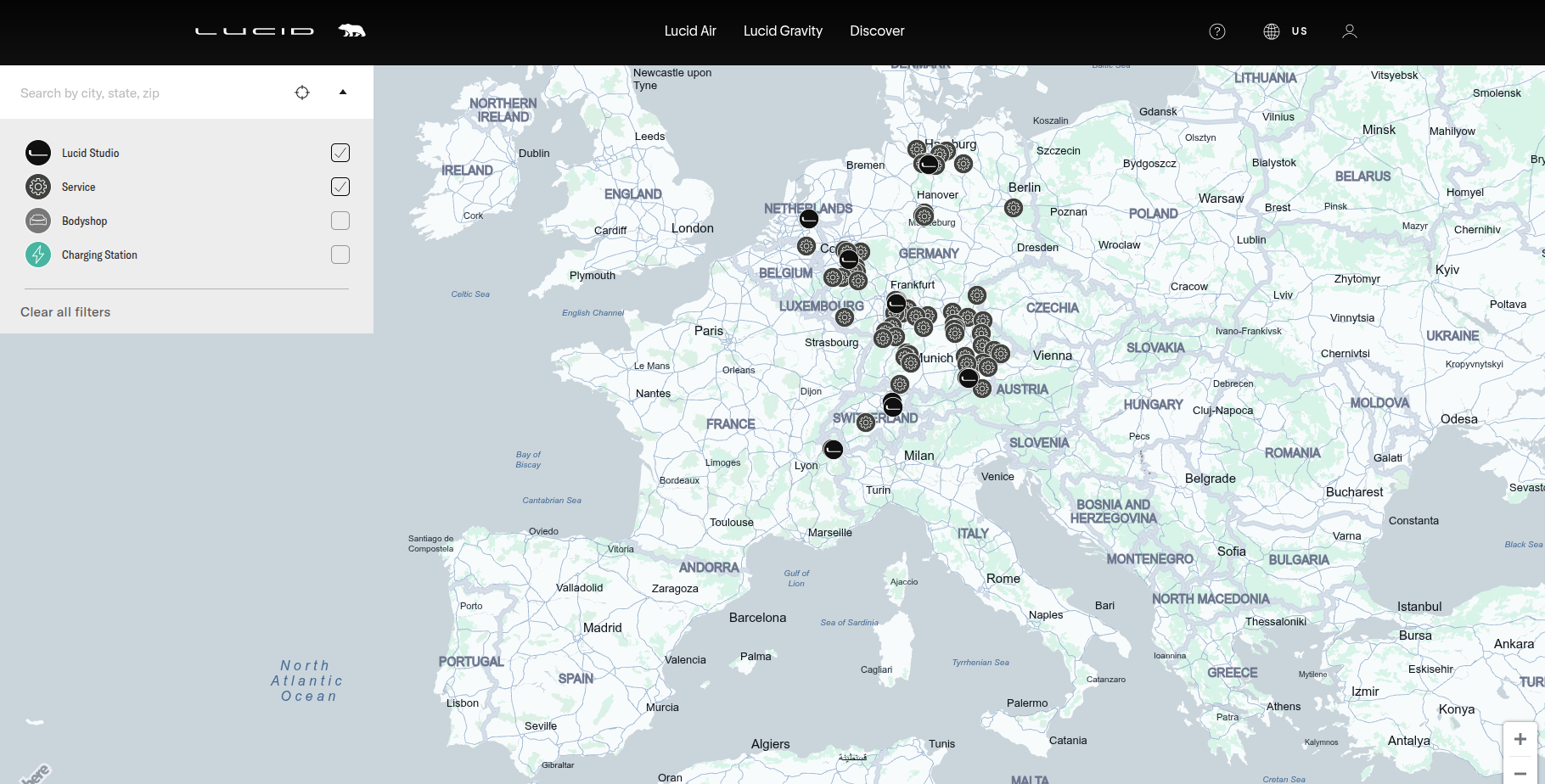The height and width of the screenshot is (784, 1545).
Task: Click the Lucid logo in header
Action: pyautogui.click(x=254, y=31)
